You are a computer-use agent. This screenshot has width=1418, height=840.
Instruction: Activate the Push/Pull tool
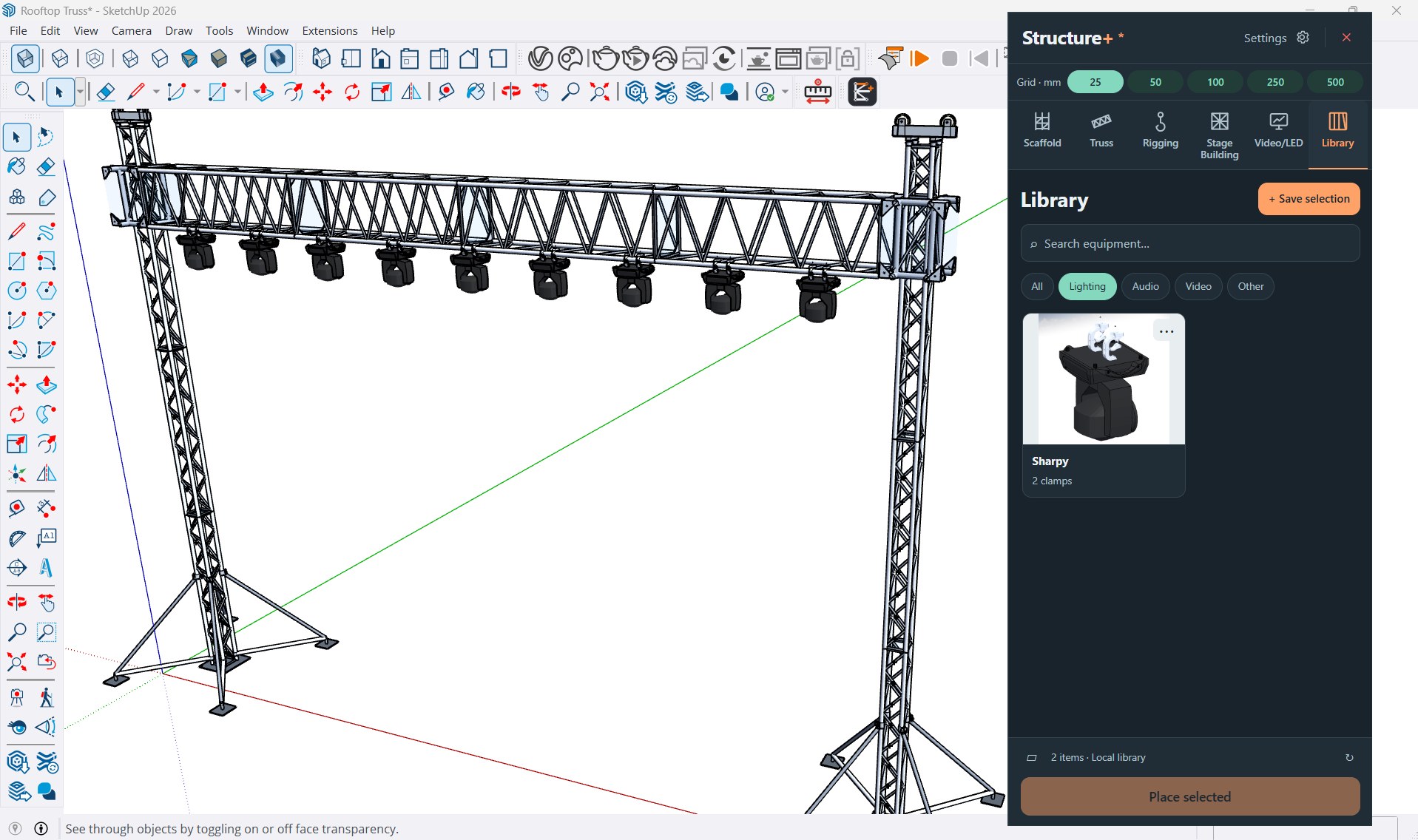pyautogui.click(x=46, y=385)
